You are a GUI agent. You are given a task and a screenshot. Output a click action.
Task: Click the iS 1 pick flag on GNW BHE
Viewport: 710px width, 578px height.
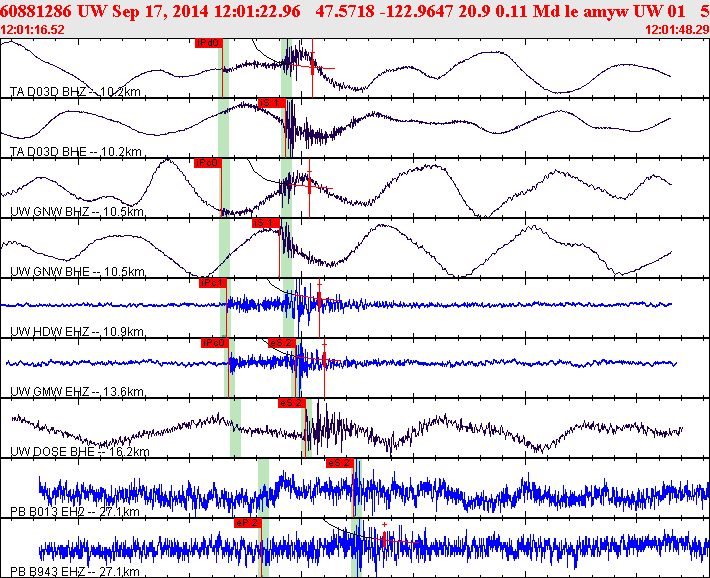(266, 223)
